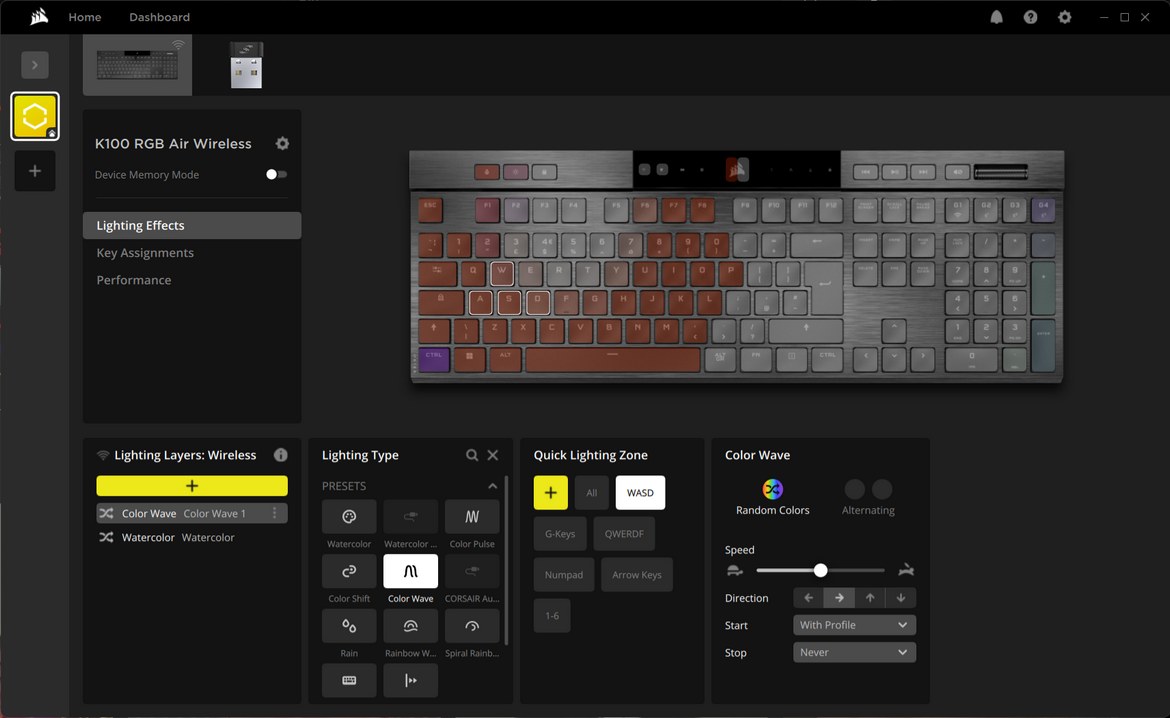Choose the Color Wave preset

(410, 571)
